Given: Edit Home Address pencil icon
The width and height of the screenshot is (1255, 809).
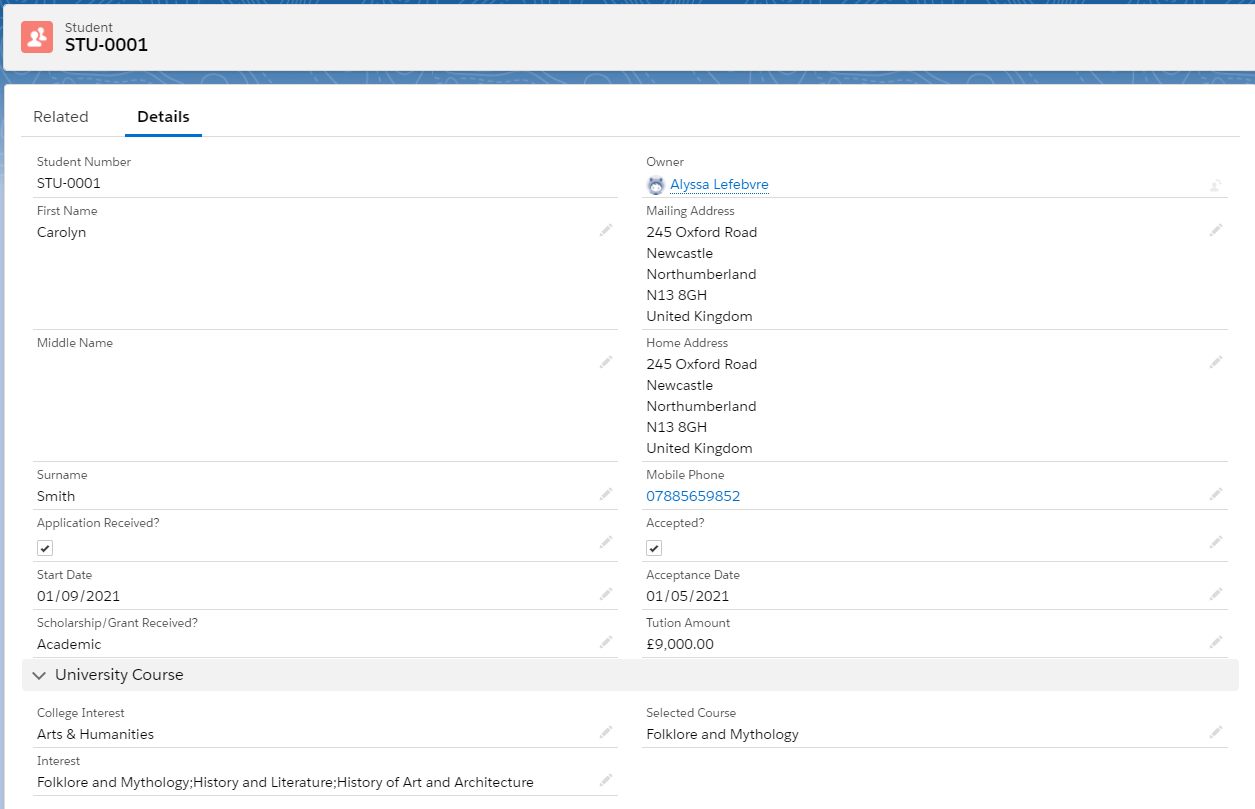Looking at the screenshot, I should pyautogui.click(x=1216, y=362).
